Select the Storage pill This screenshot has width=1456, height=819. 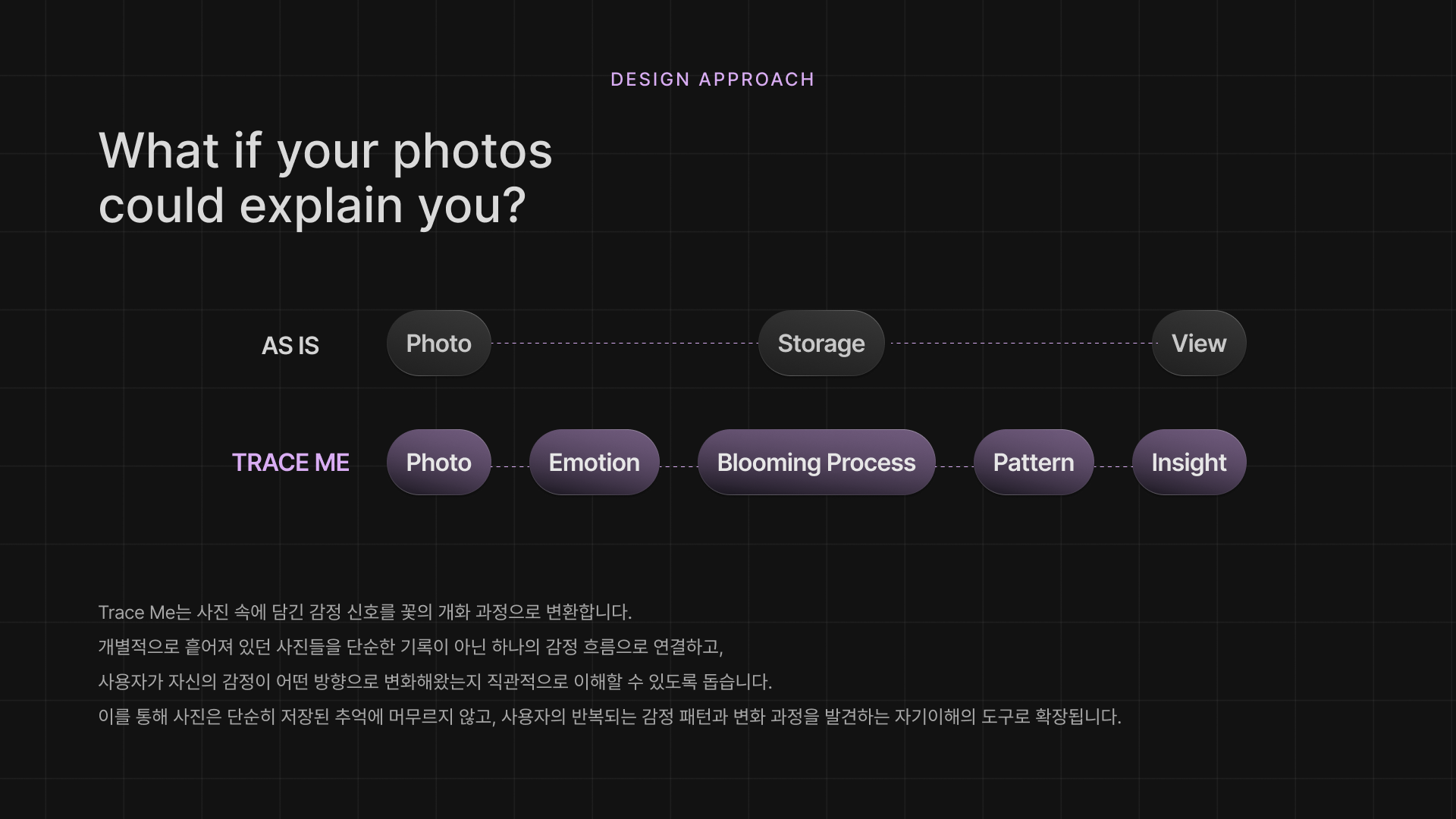click(x=821, y=344)
